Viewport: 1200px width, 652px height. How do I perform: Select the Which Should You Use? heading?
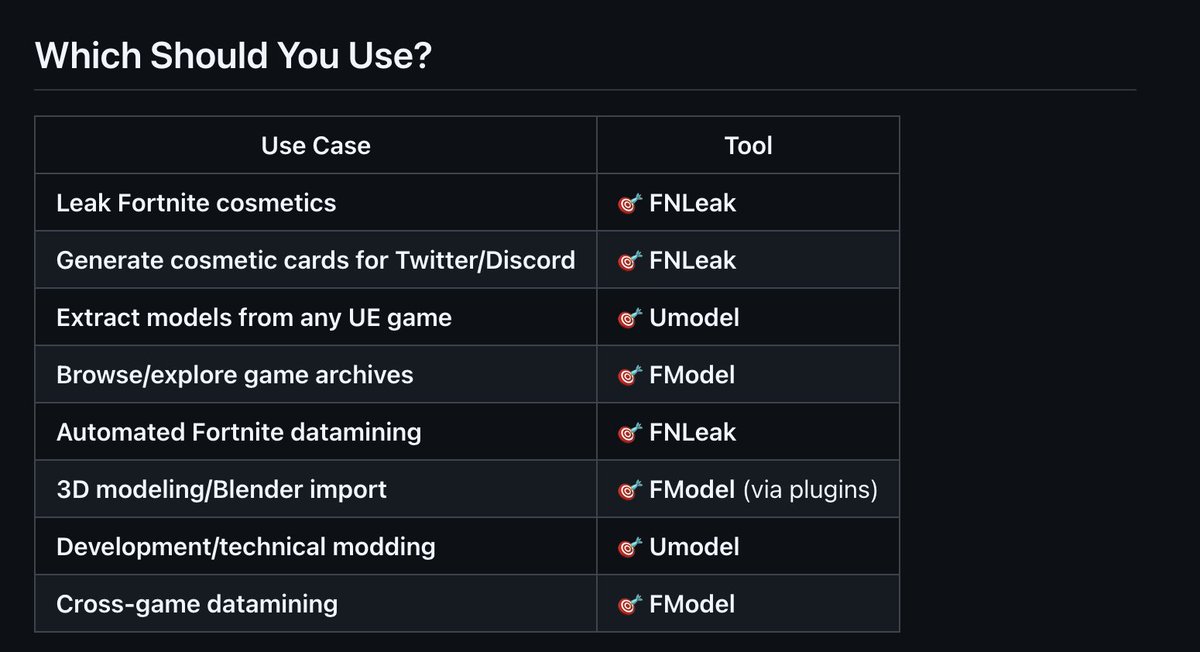click(x=233, y=56)
